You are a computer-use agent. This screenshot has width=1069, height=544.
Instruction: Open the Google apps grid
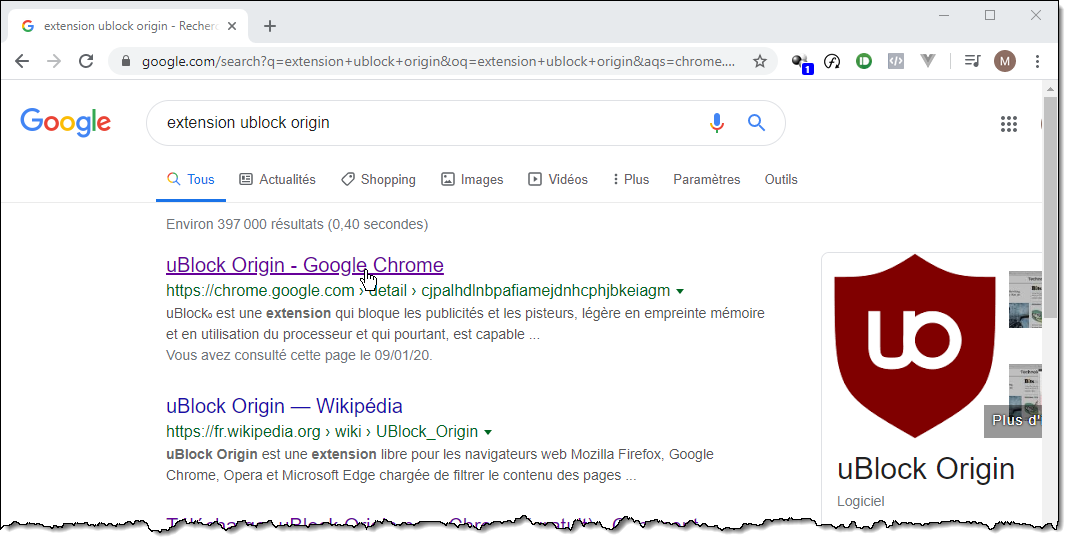(1009, 124)
